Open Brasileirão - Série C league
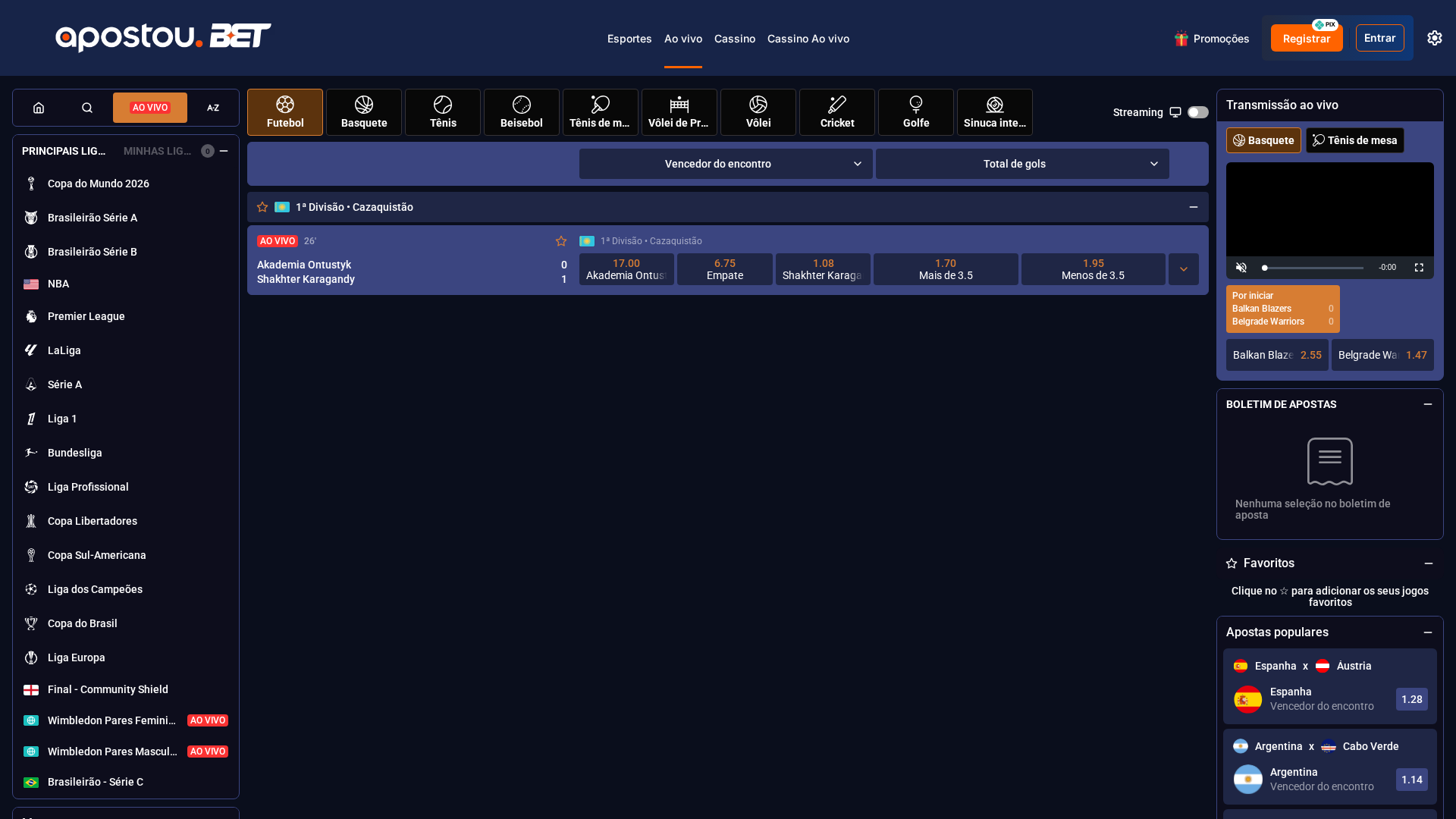 [x=126, y=782]
